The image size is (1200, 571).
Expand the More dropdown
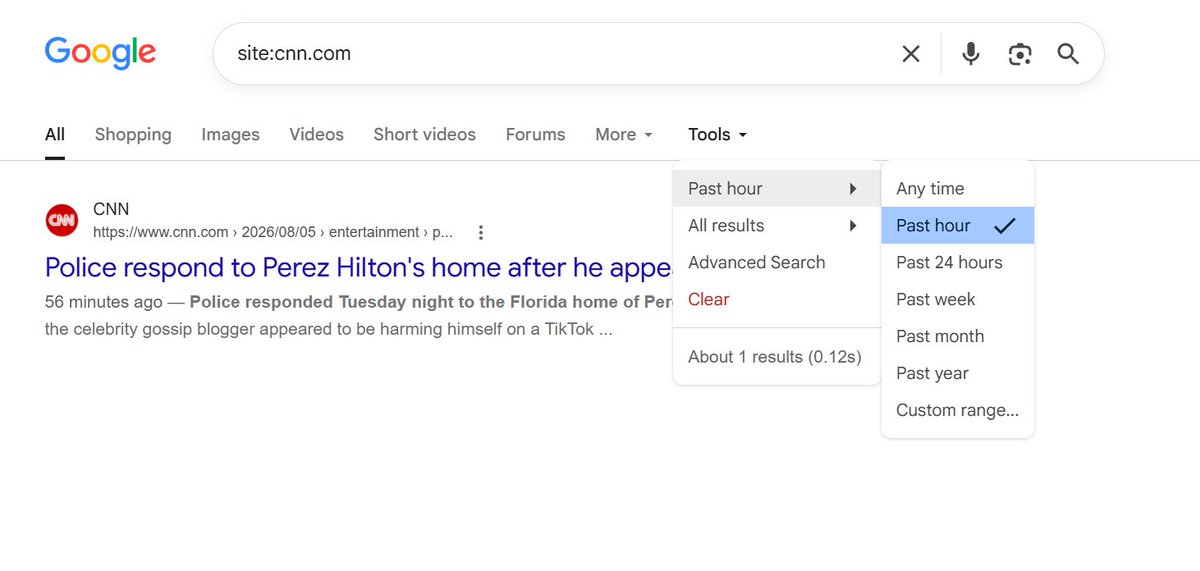624,135
